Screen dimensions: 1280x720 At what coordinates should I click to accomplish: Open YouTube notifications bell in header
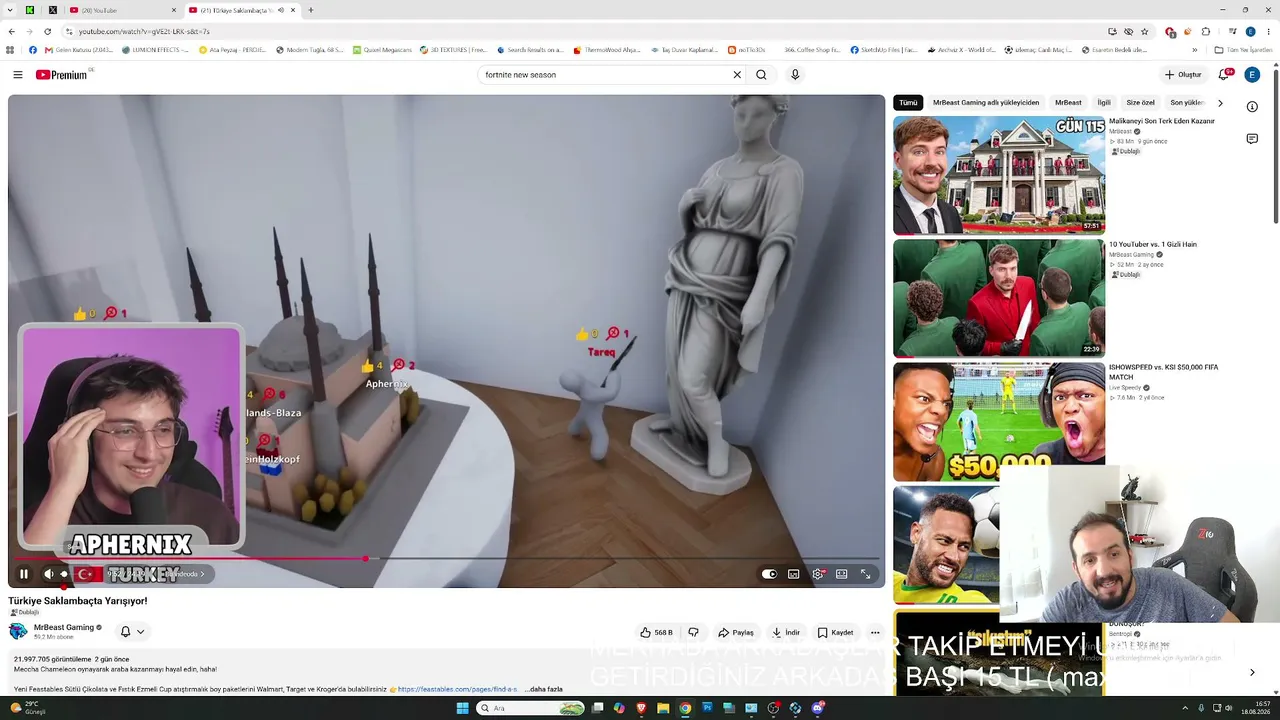[1224, 75]
